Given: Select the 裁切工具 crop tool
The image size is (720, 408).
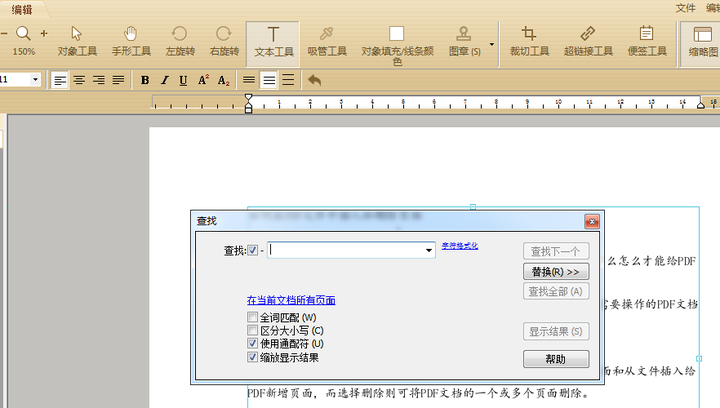Looking at the screenshot, I should (529, 41).
